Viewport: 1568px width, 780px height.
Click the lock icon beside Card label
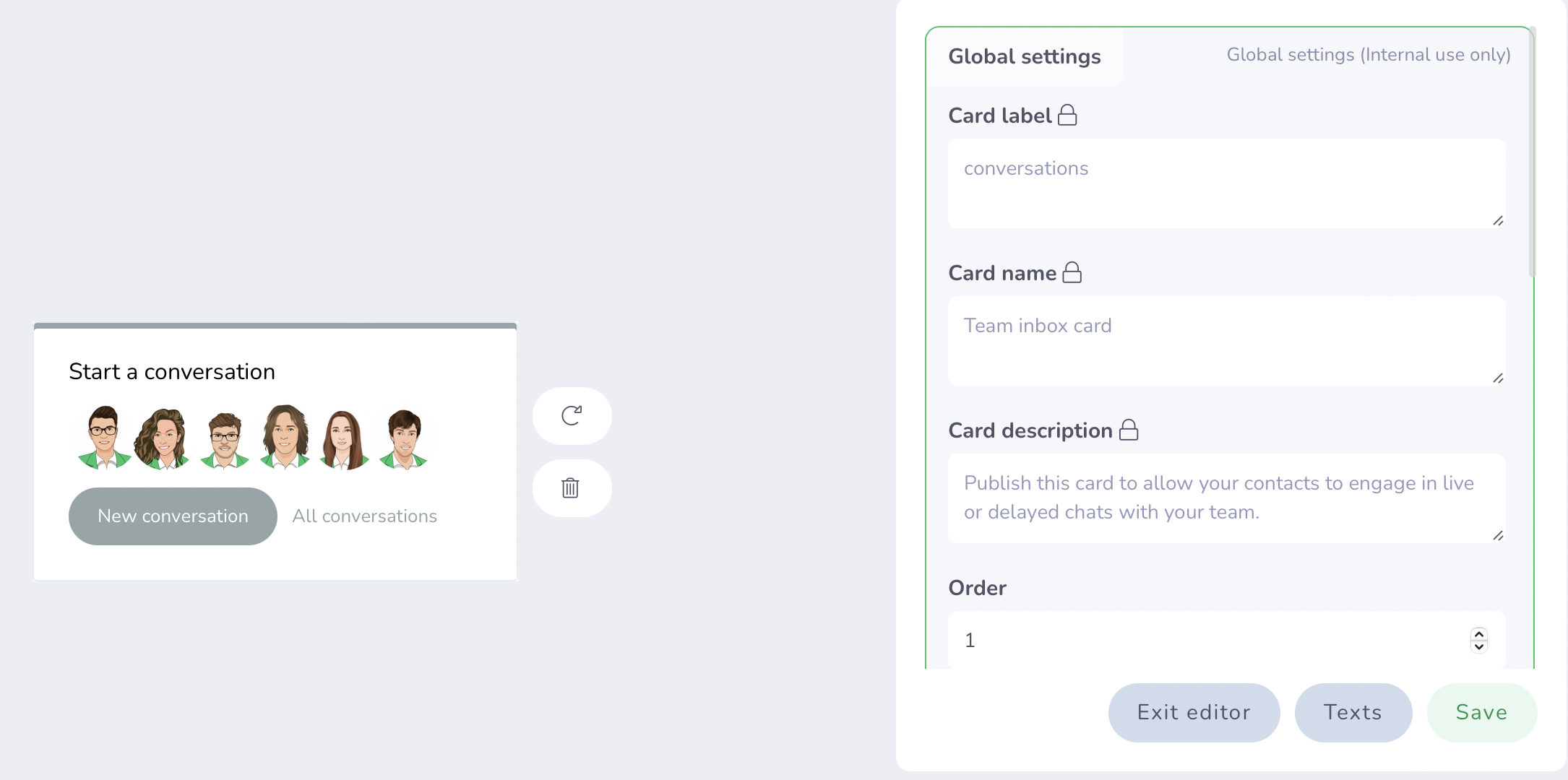(x=1067, y=116)
